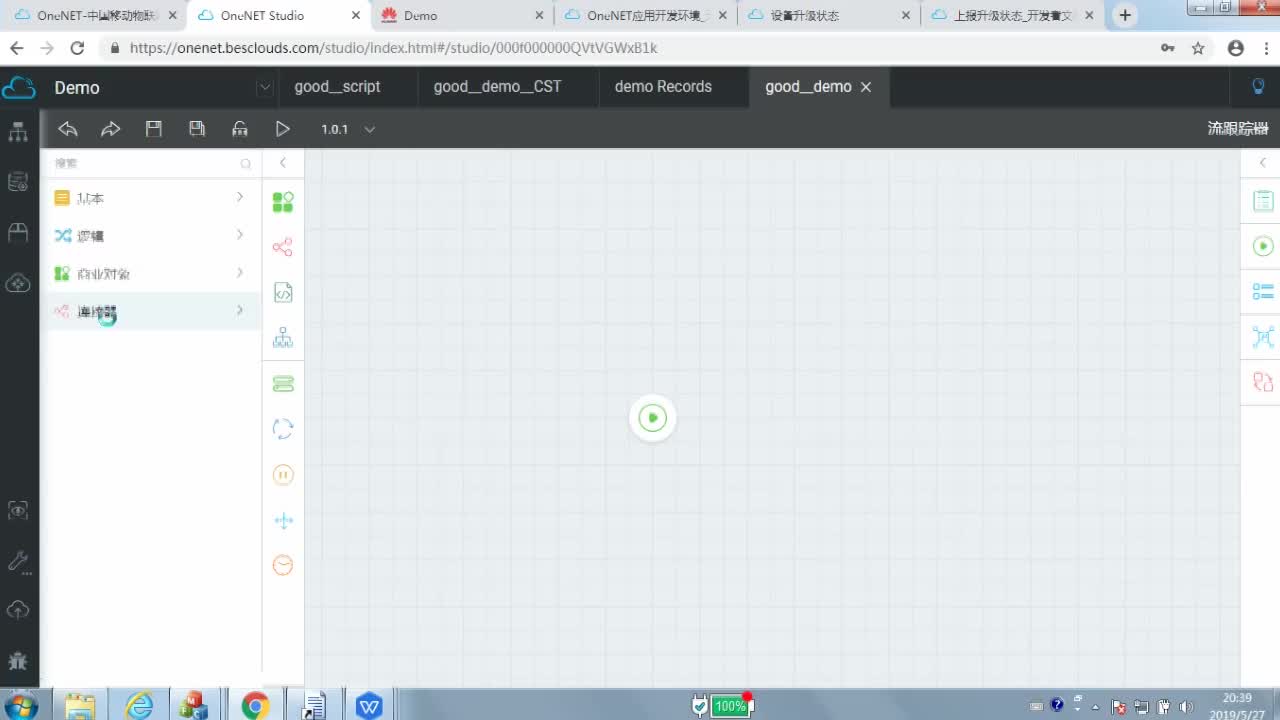Click the lightbulb hint icon at top-right

[1259, 87]
